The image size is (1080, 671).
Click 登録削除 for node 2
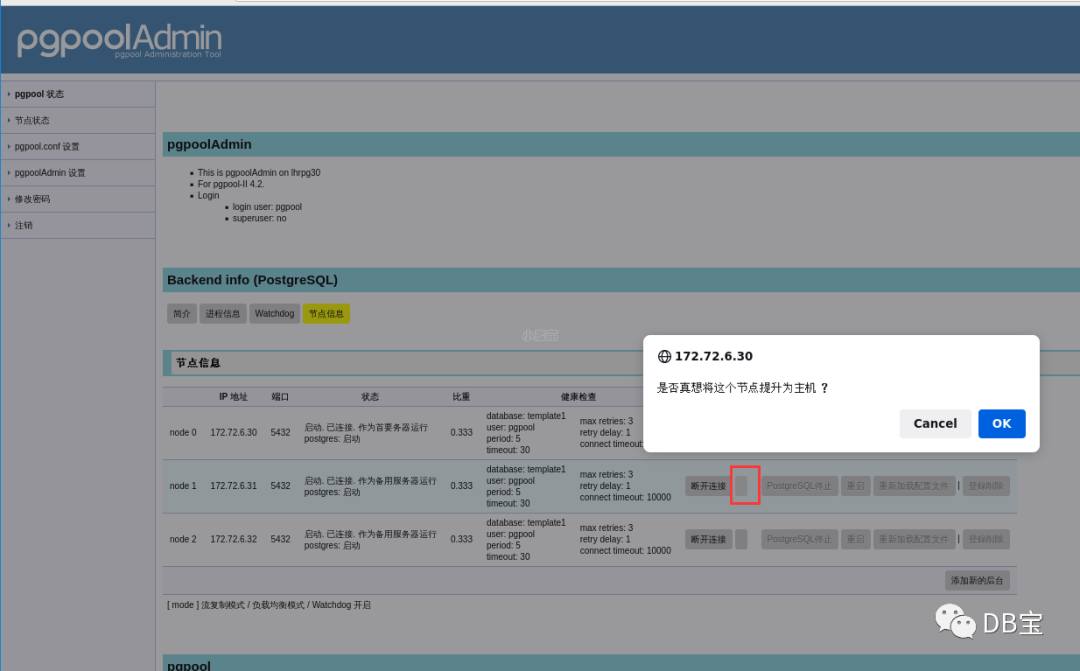coord(986,539)
